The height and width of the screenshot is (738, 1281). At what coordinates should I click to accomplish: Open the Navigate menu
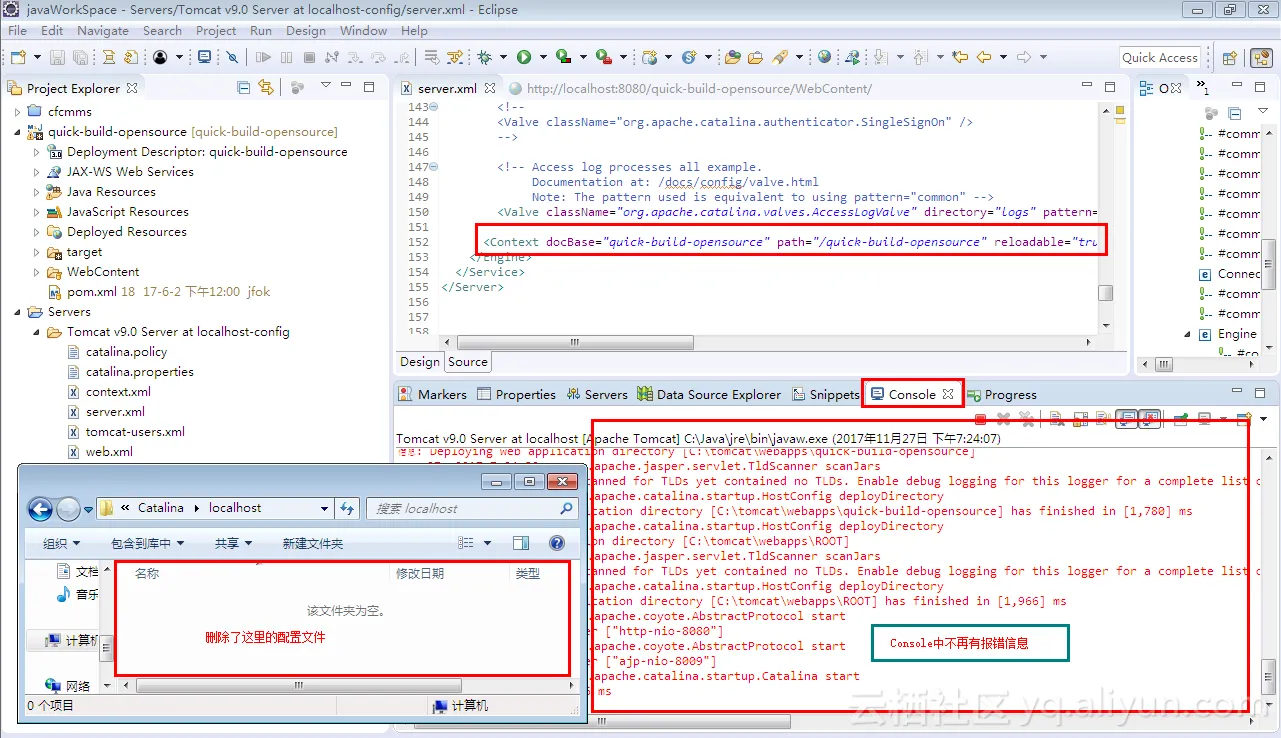click(x=102, y=30)
